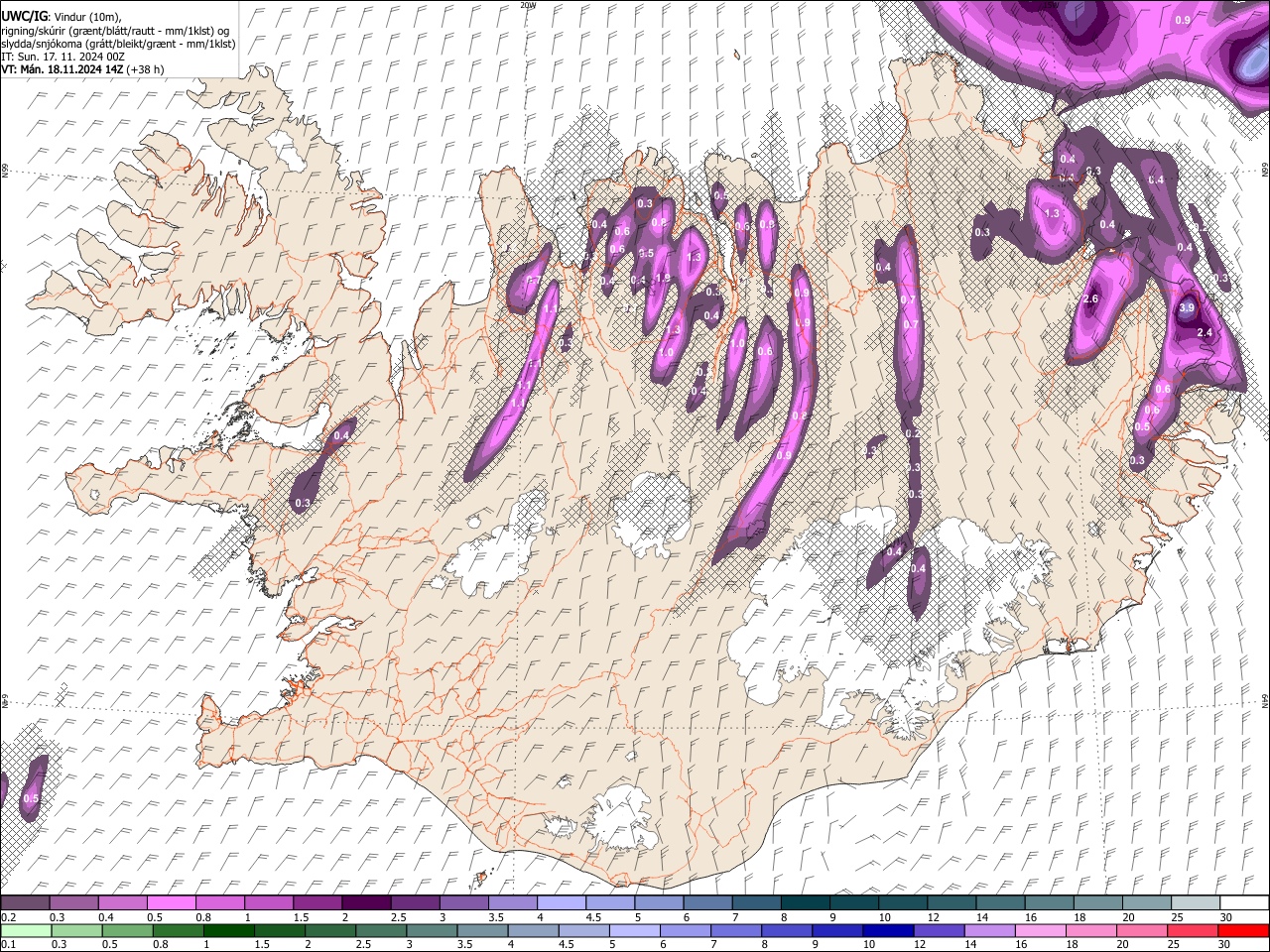The image size is (1270, 952).
Task: Select the pale green 0.1–0.3 swatch in the lower scale
Action: [25, 931]
